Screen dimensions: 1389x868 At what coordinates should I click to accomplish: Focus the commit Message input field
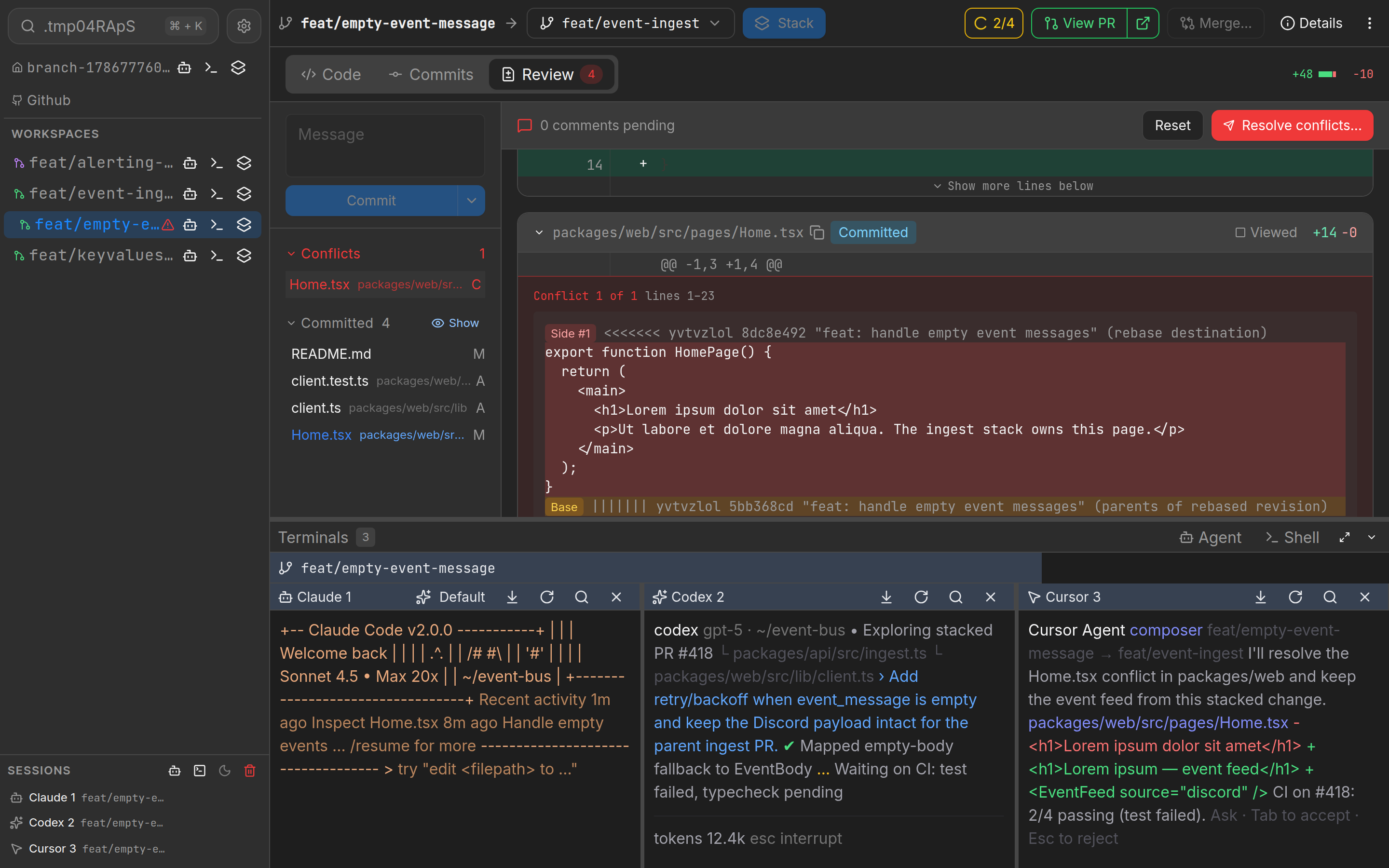[x=385, y=145]
